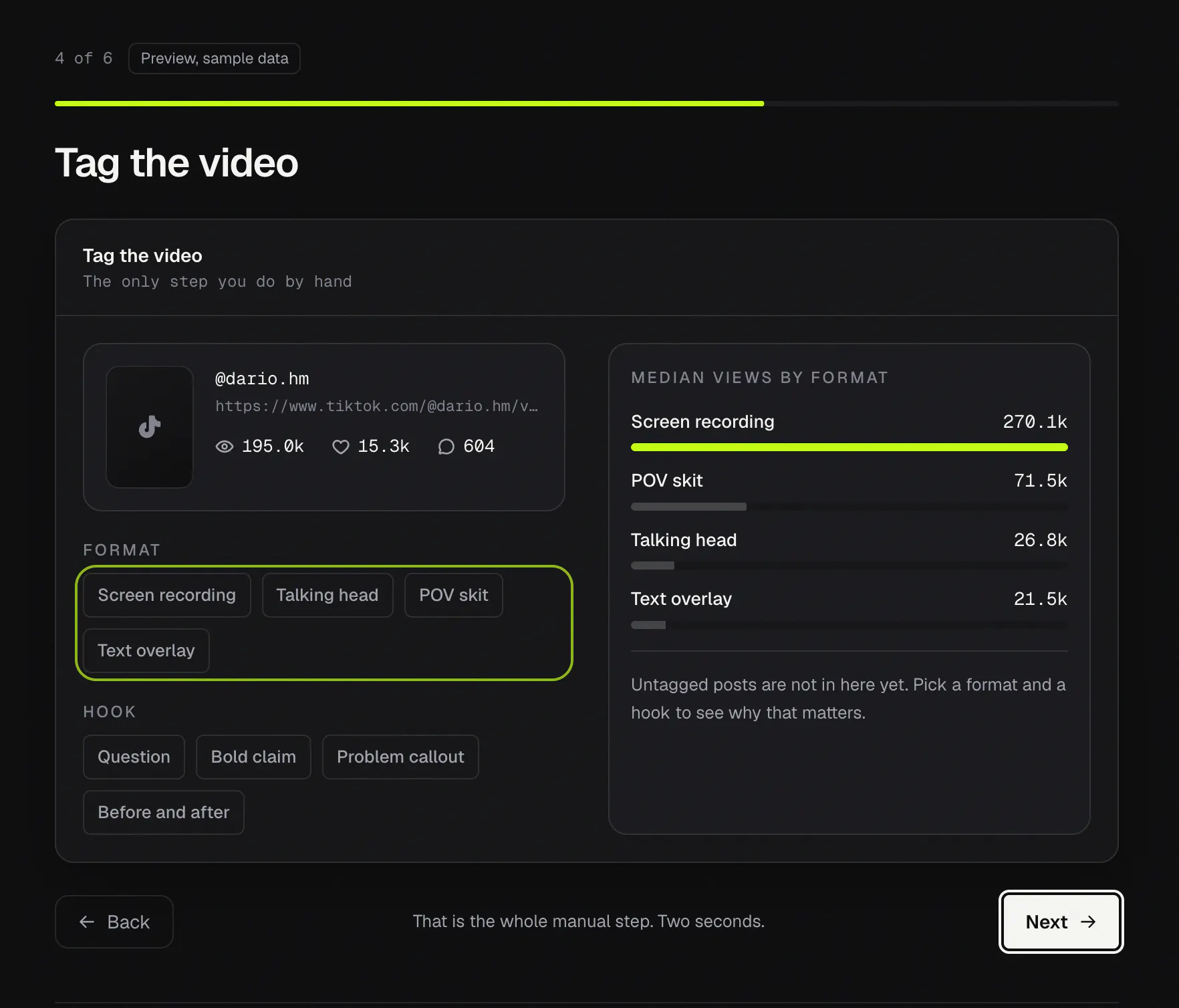Viewport: 1179px width, 1008px height.
Task: Click the step progress bar
Action: click(x=587, y=104)
